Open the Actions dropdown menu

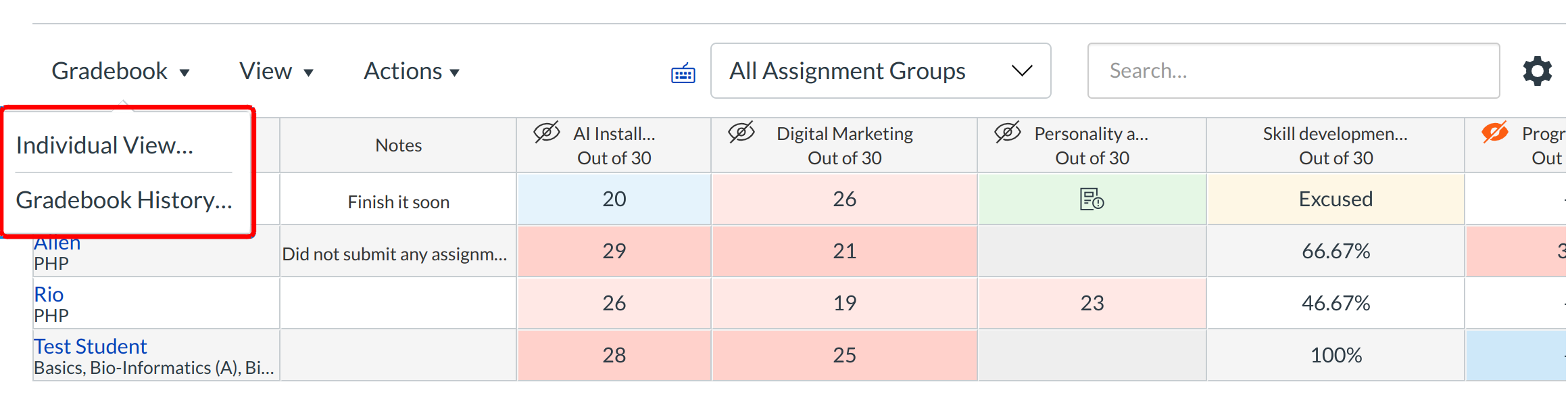coord(411,71)
